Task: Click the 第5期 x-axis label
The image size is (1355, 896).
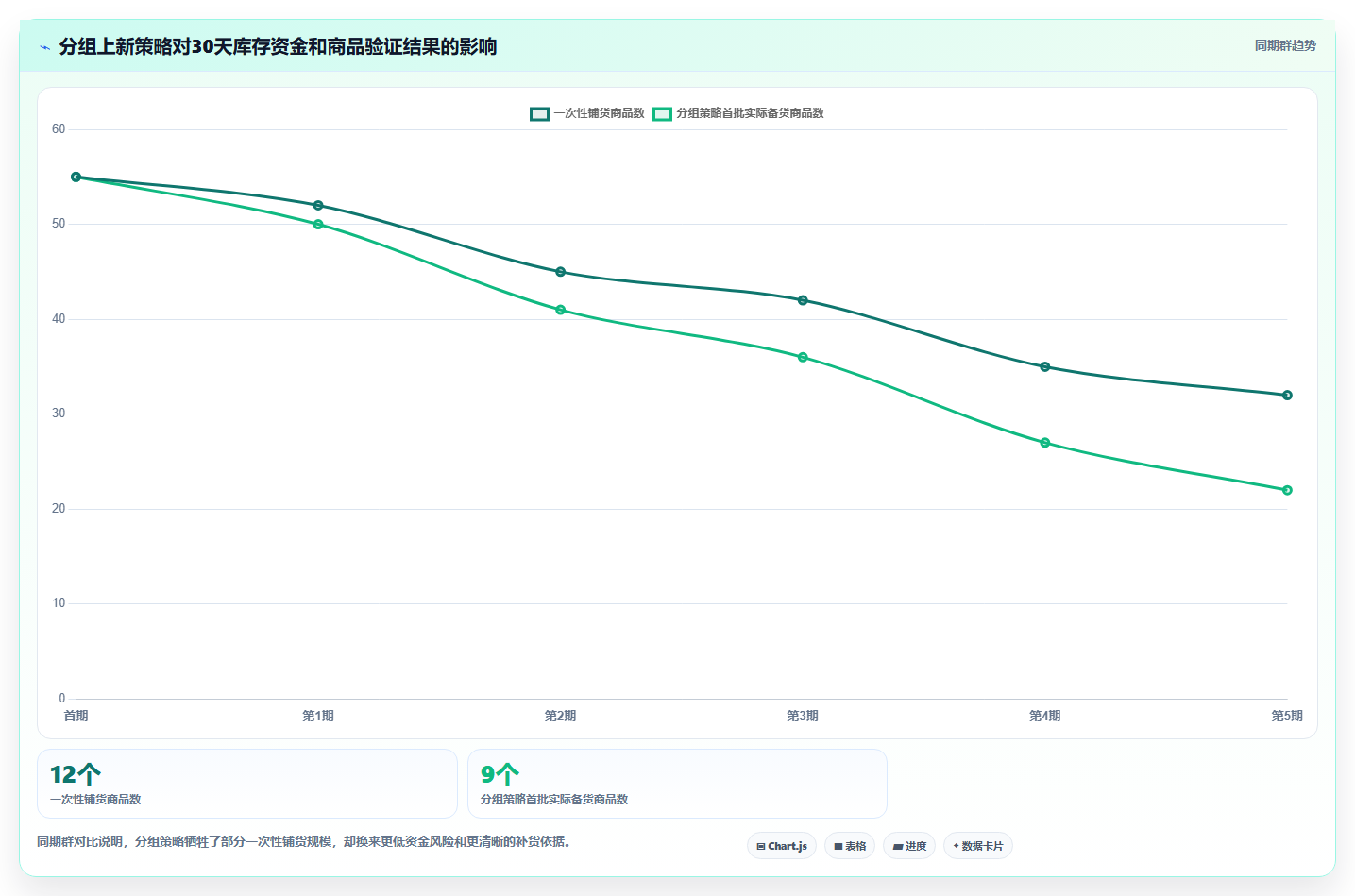Action: coord(1287,716)
